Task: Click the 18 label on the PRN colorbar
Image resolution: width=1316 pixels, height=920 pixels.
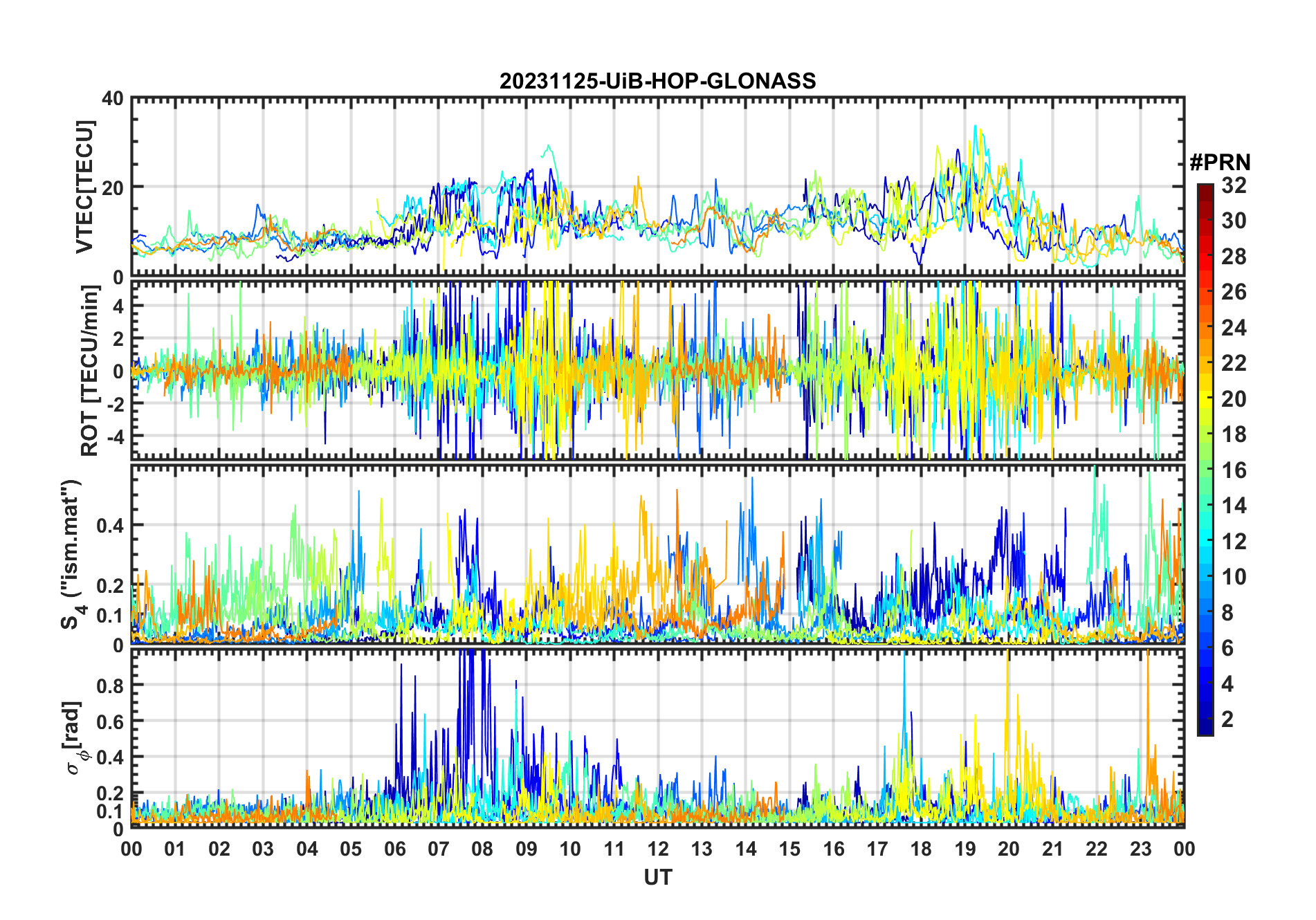Action: click(x=1234, y=434)
